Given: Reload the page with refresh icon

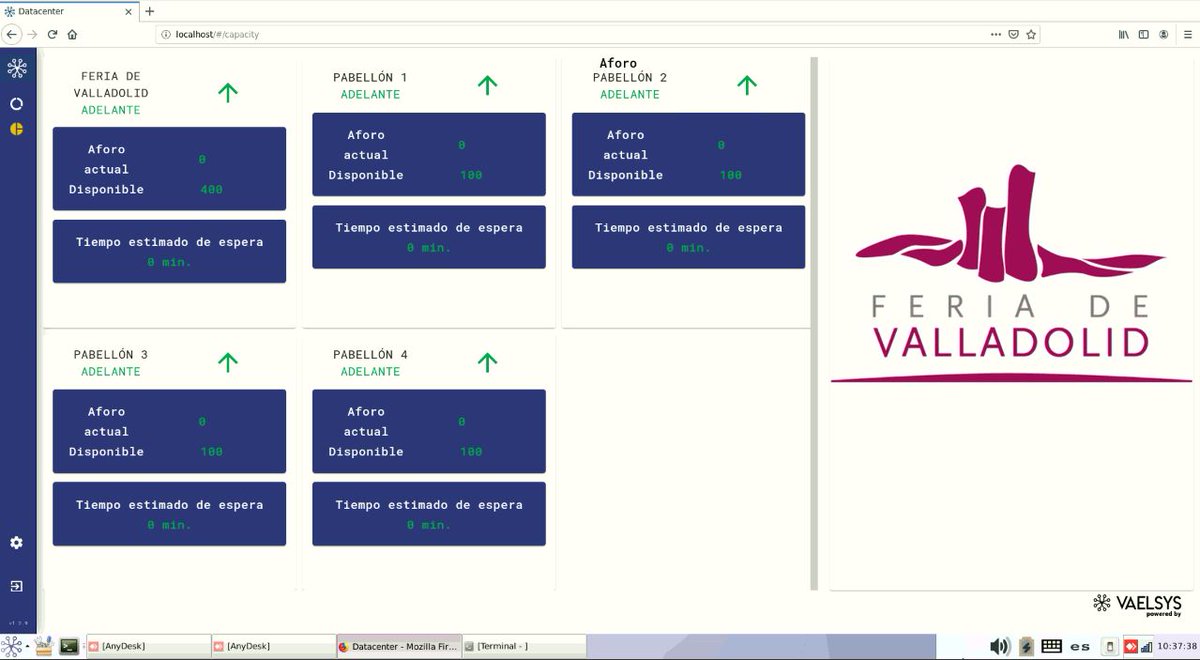Looking at the screenshot, I should point(53,34).
